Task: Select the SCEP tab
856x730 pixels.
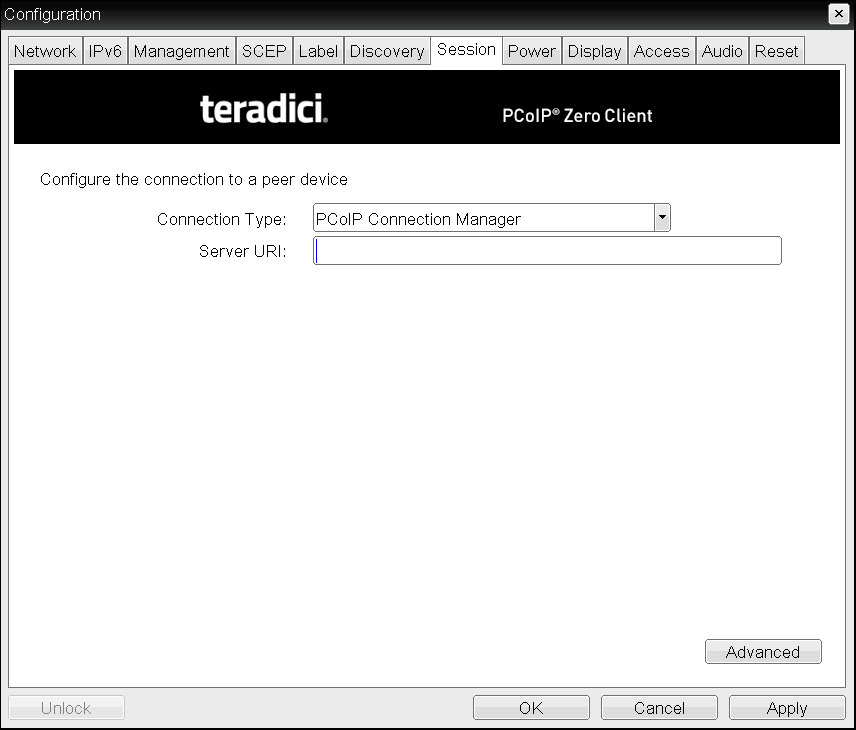Action: (264, 51)
